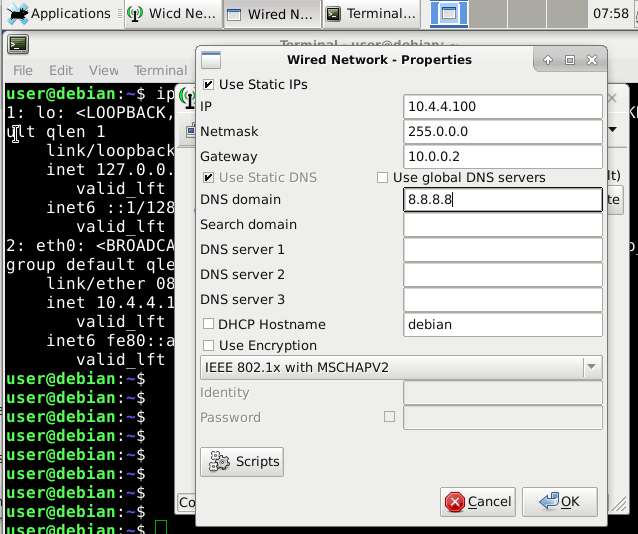This screenshot has height=534, width=638.
Task: Open the Properties dialog window menu icon
Action: pyautogui.click(x=211, y=60)
